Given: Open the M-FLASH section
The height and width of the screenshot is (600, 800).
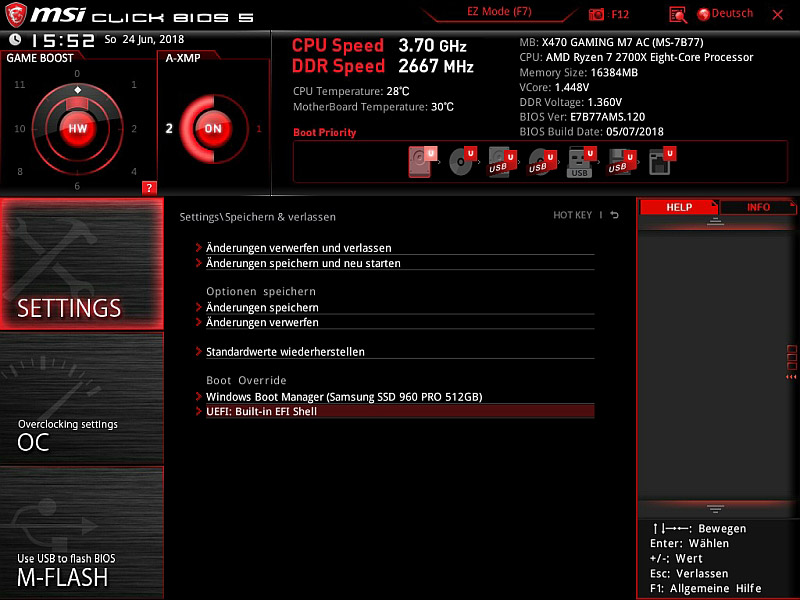Looking at the screenshot, I should click(x=82, y=533).
